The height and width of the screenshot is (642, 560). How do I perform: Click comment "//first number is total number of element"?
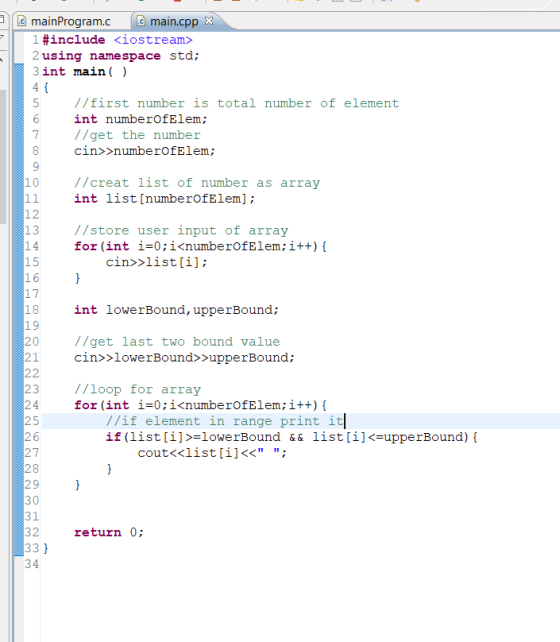click(x=237, y=103)
